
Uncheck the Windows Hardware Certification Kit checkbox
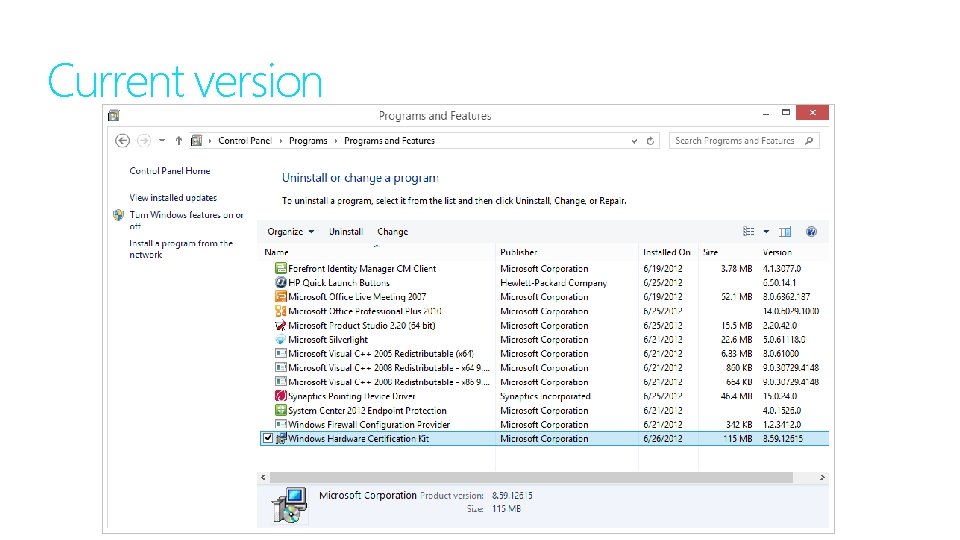(x=268, y=438)
